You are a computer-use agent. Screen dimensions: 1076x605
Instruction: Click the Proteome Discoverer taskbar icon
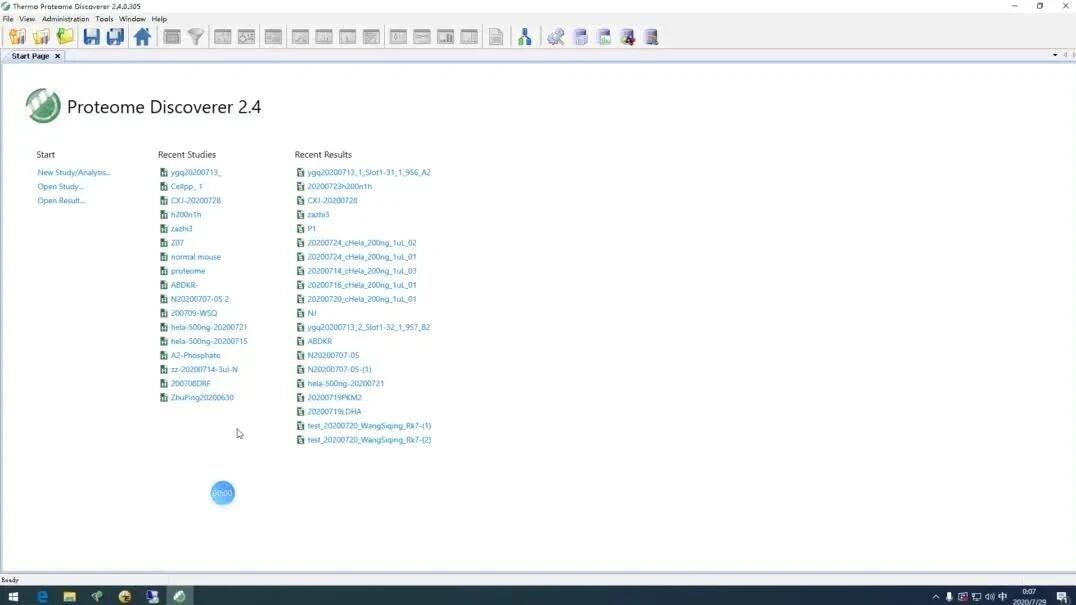point(179,597)
